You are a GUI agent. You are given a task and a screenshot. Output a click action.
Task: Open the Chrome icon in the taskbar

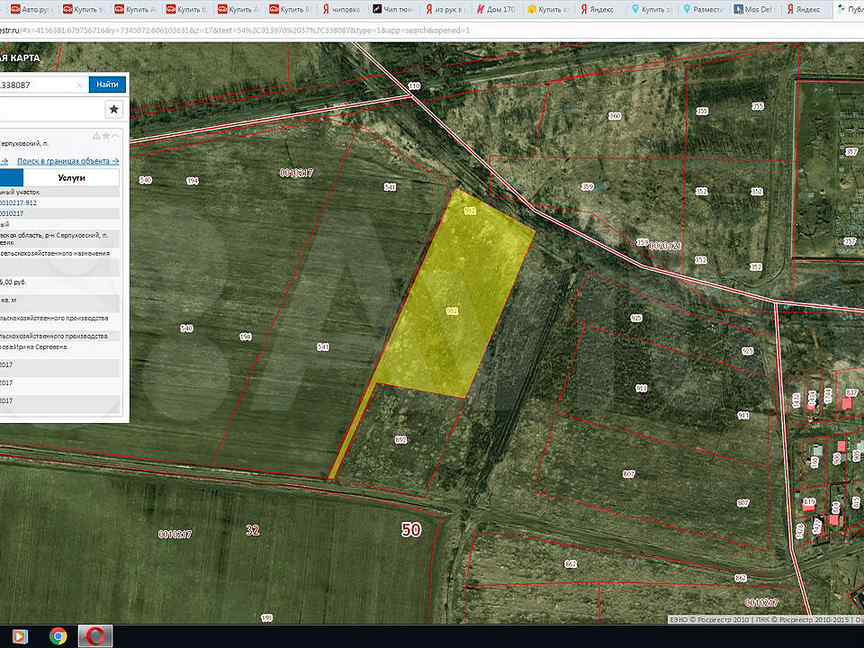click(59, 636)
